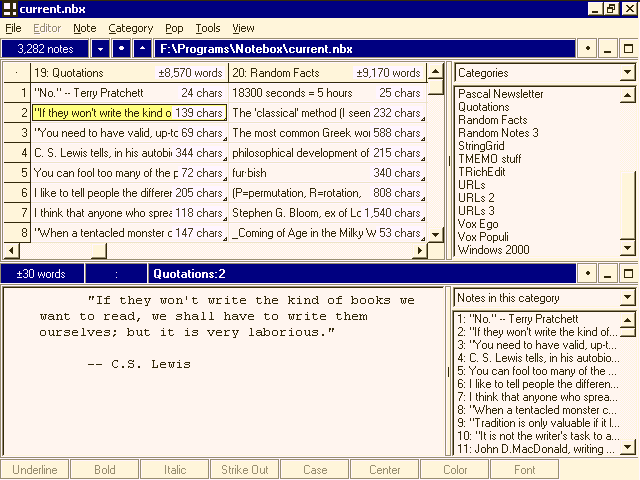Select 'URLs 2' category
The height and width of the screenshot is (480, 640).
point(476,198)
